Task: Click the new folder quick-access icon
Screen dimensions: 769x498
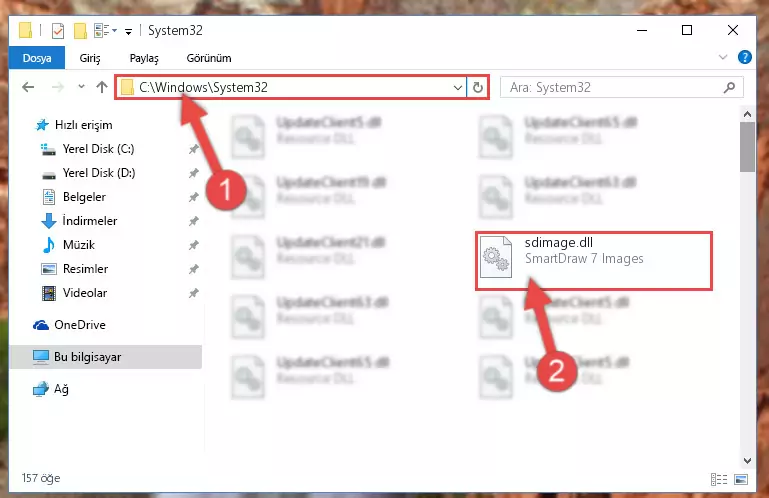Action: [x=80, y=30]
